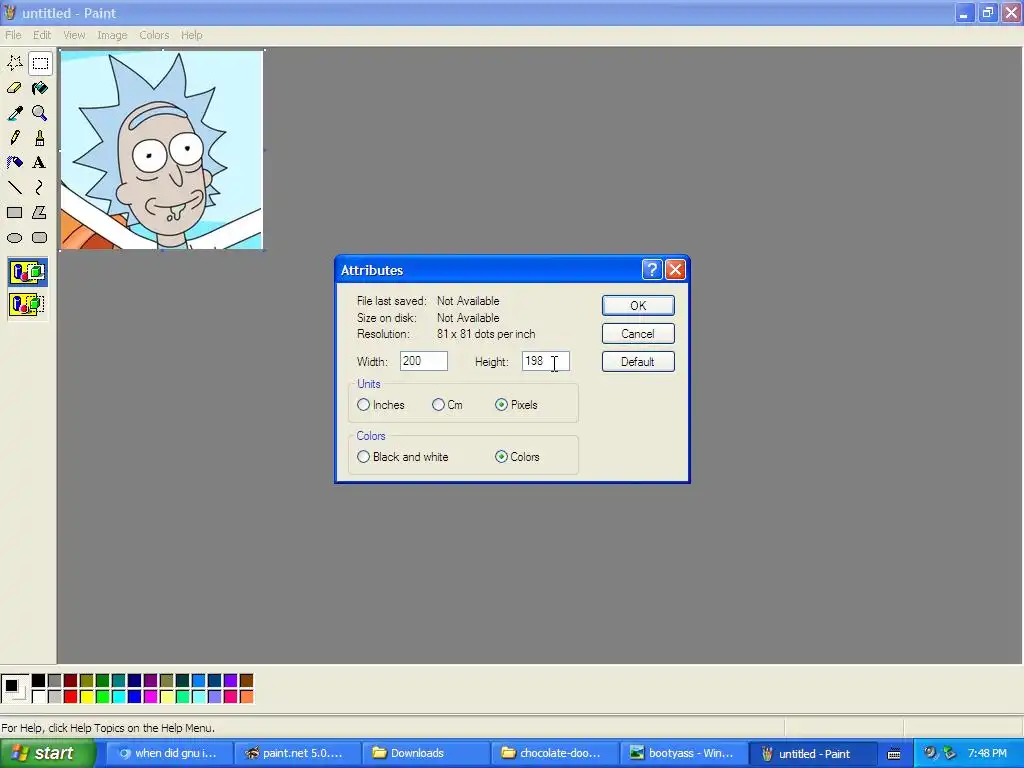This screenshot has width=1024, height=768.
Task: Choose the Eraser tool
Action: [x=14, y=88]
